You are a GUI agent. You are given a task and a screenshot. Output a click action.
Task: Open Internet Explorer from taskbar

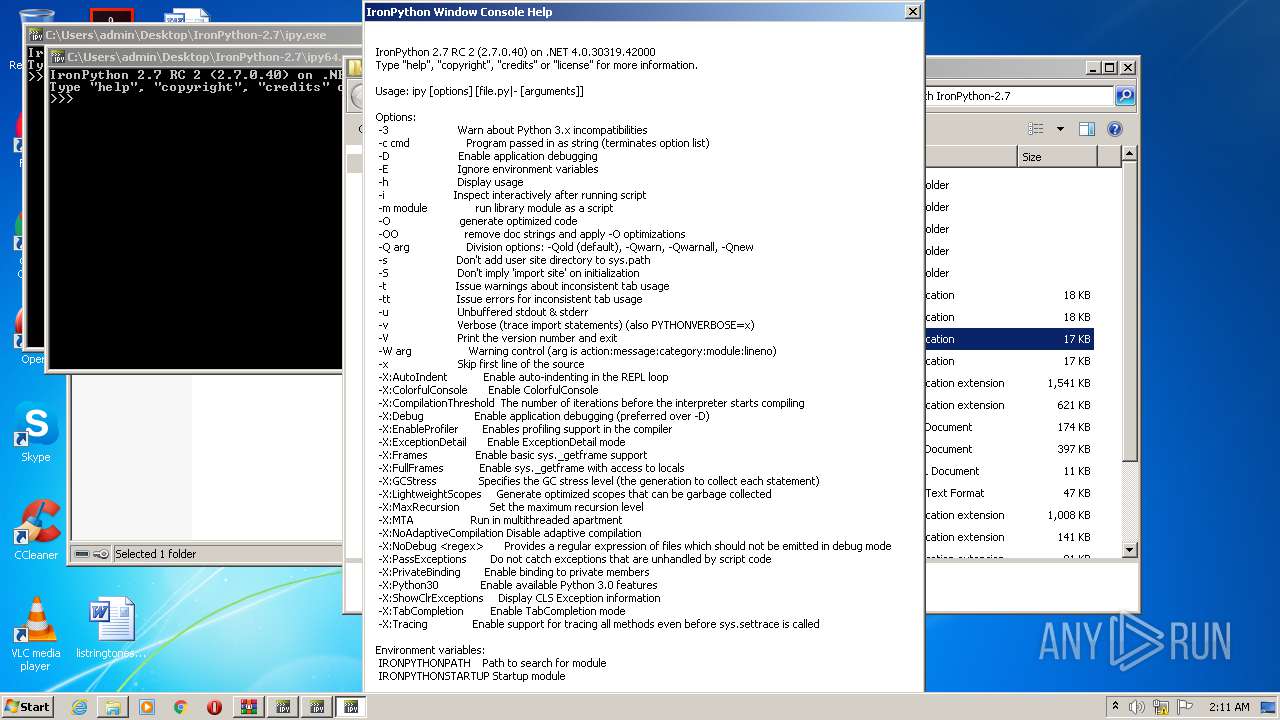(79, 707)
